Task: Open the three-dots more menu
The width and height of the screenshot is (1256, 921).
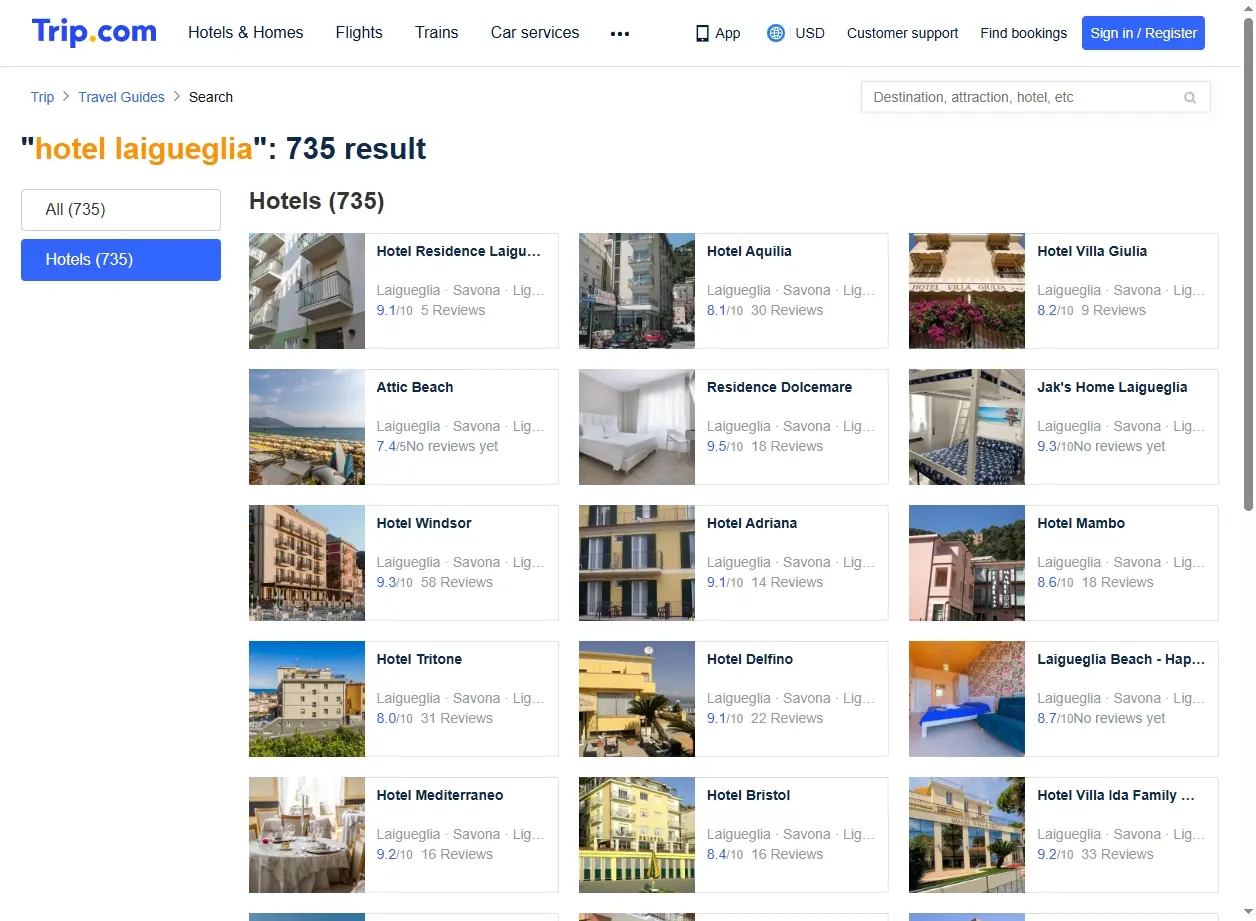Action: point(620,33)
